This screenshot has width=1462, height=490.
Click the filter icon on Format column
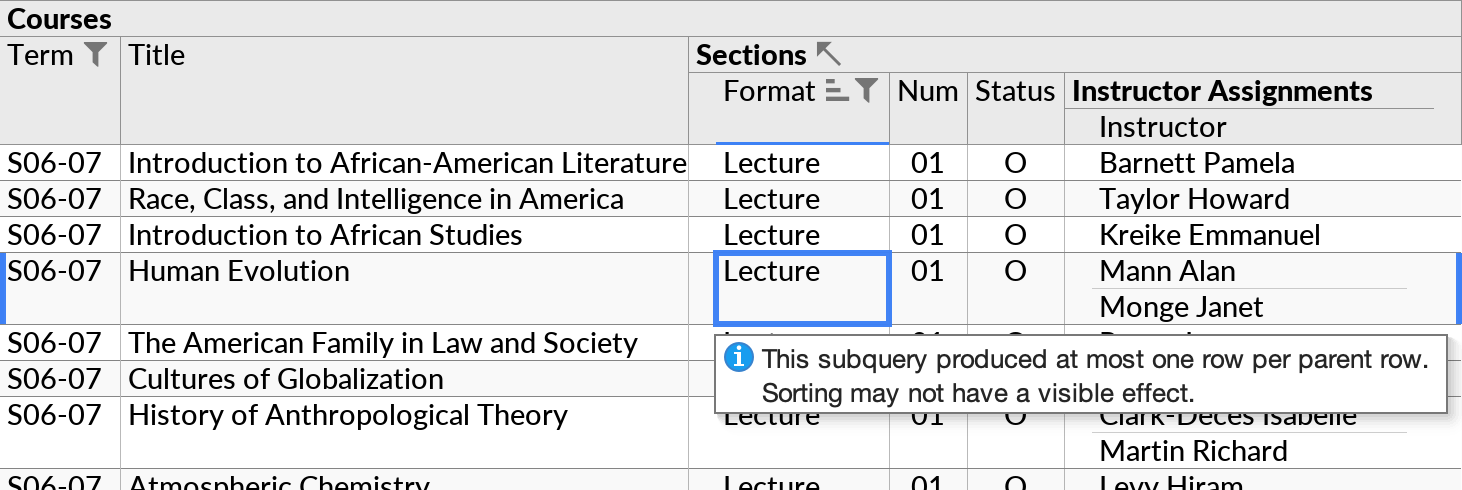[x=867, y=91]
